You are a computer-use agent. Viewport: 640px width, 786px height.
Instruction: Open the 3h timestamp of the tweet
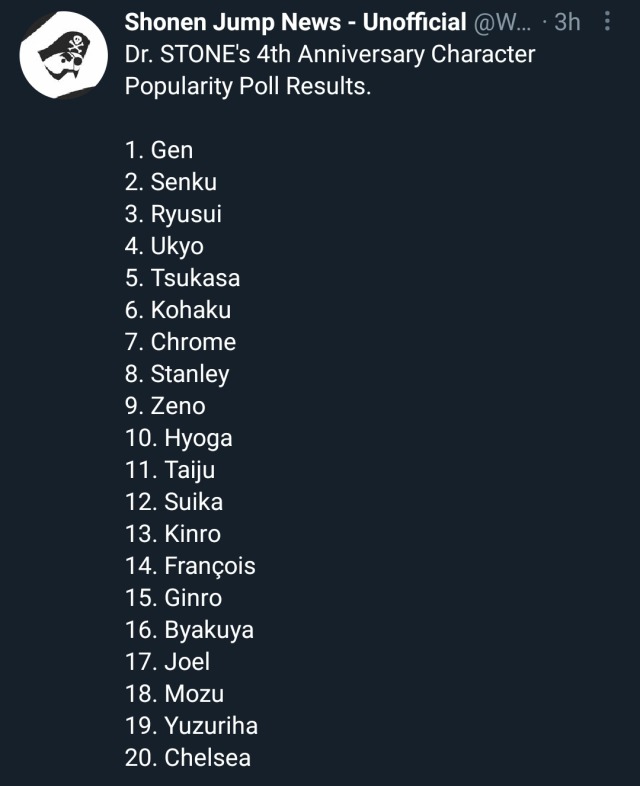coord(567,23)
